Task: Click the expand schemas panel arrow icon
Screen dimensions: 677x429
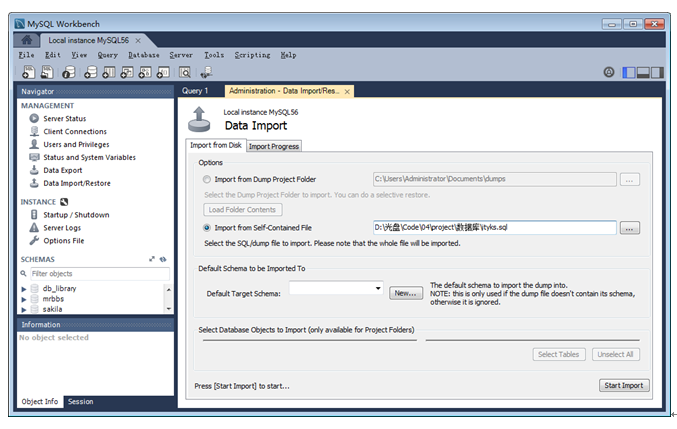Action: point(152,259)
